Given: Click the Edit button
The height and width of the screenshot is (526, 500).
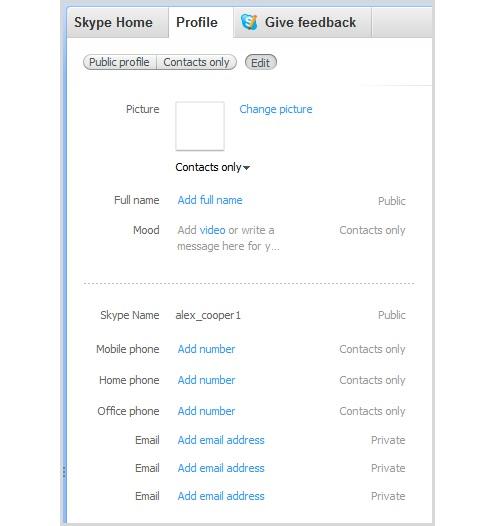Looking at the screenshot, I should point(261,63).
